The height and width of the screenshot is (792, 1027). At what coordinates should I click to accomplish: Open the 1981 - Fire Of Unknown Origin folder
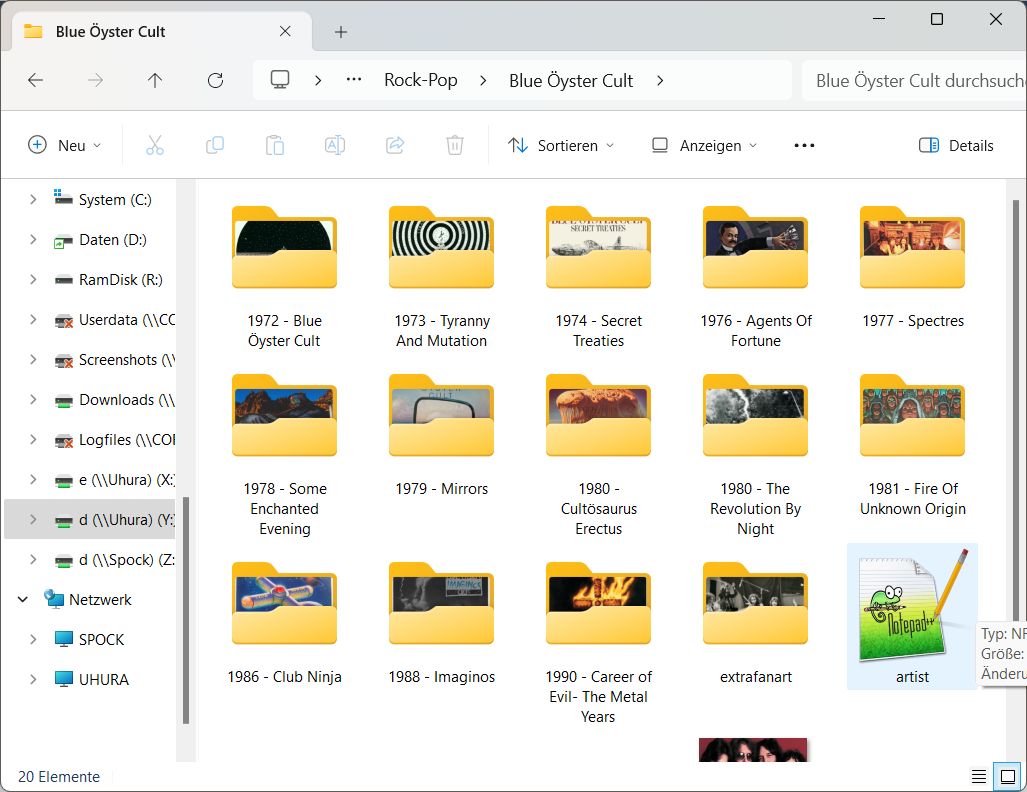tap(913, 445)
